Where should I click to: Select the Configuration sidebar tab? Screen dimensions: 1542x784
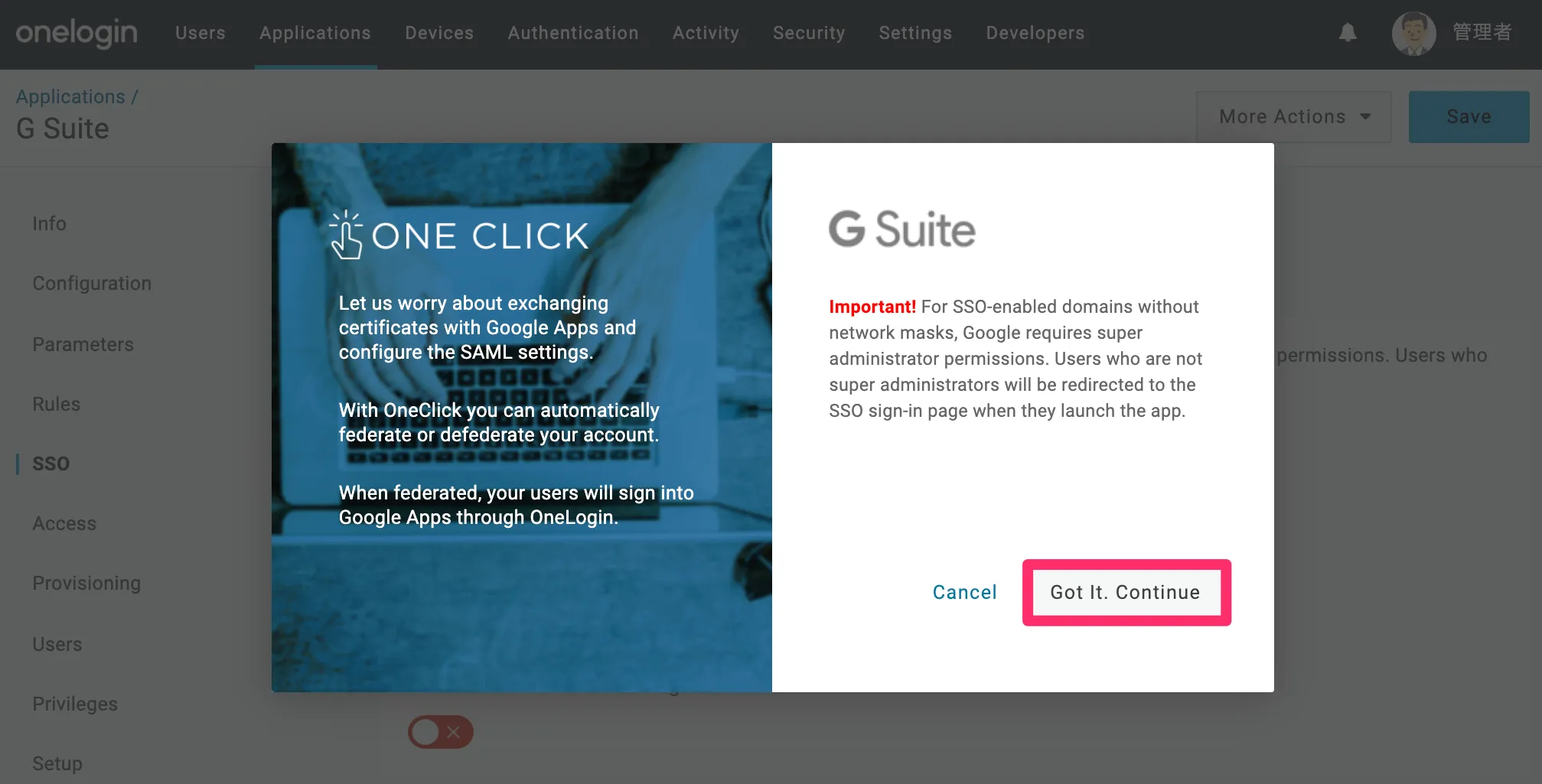92,284
